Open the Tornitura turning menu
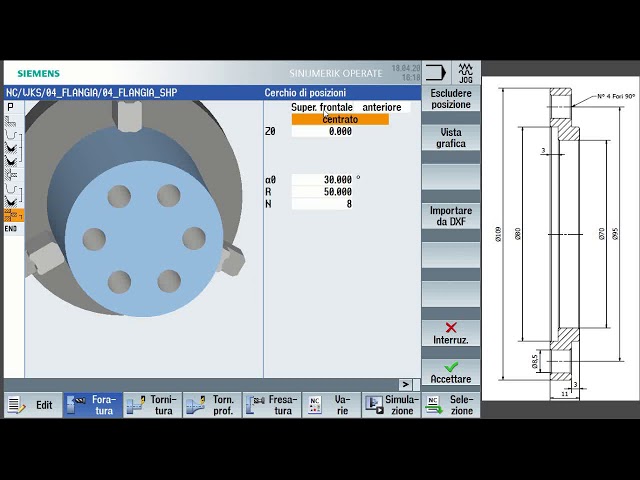 coord(153,405)
